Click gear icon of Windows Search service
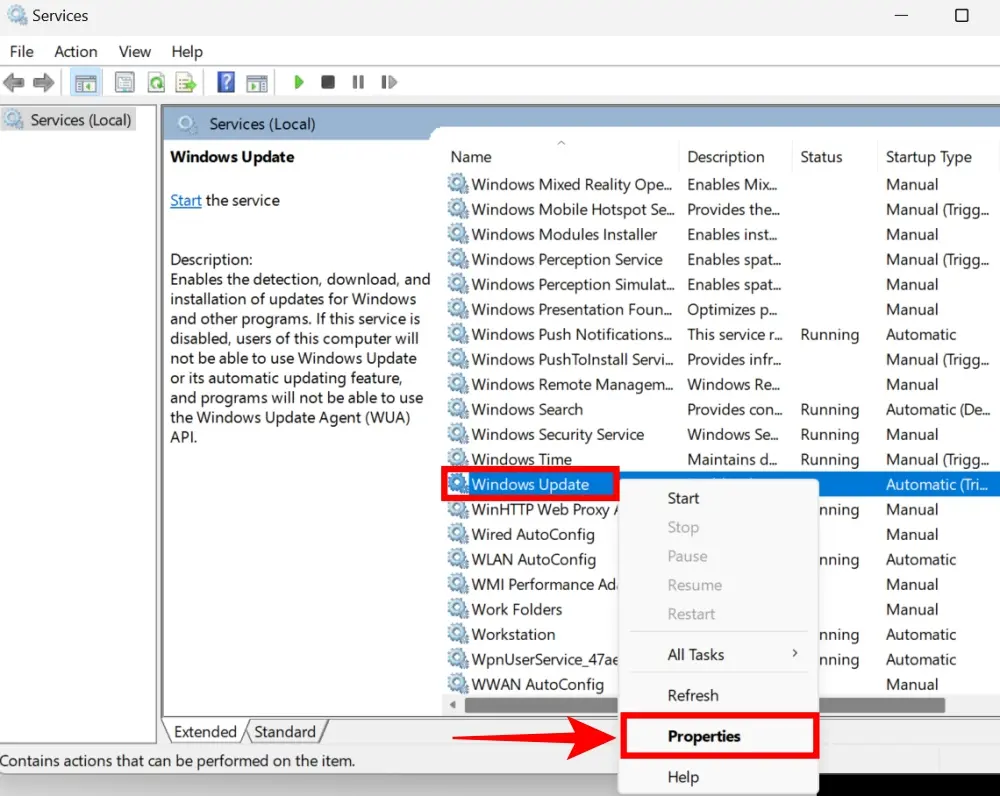This screenshot has height=796, width=1000. (x=457, y=408)
